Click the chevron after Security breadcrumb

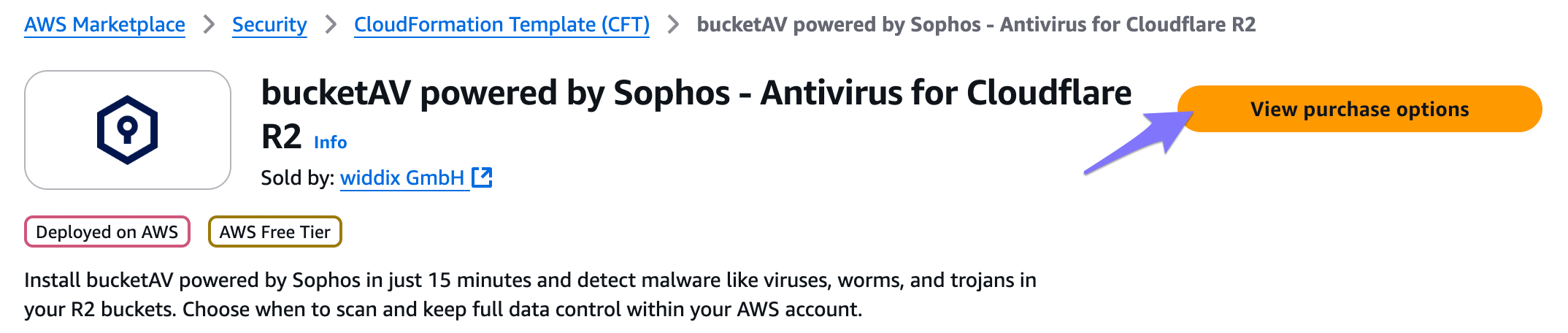pyautogui.click(x=331, y=25)
